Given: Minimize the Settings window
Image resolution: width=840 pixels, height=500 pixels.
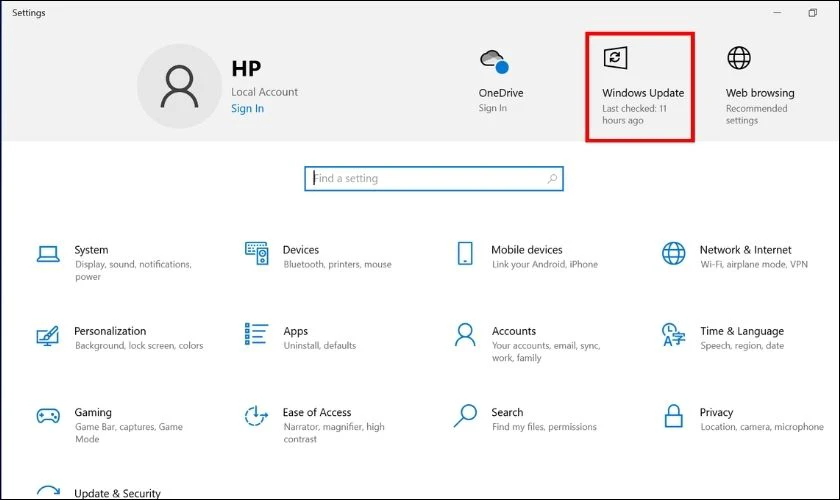Looking at the screenshot, I should pos(777,13).
